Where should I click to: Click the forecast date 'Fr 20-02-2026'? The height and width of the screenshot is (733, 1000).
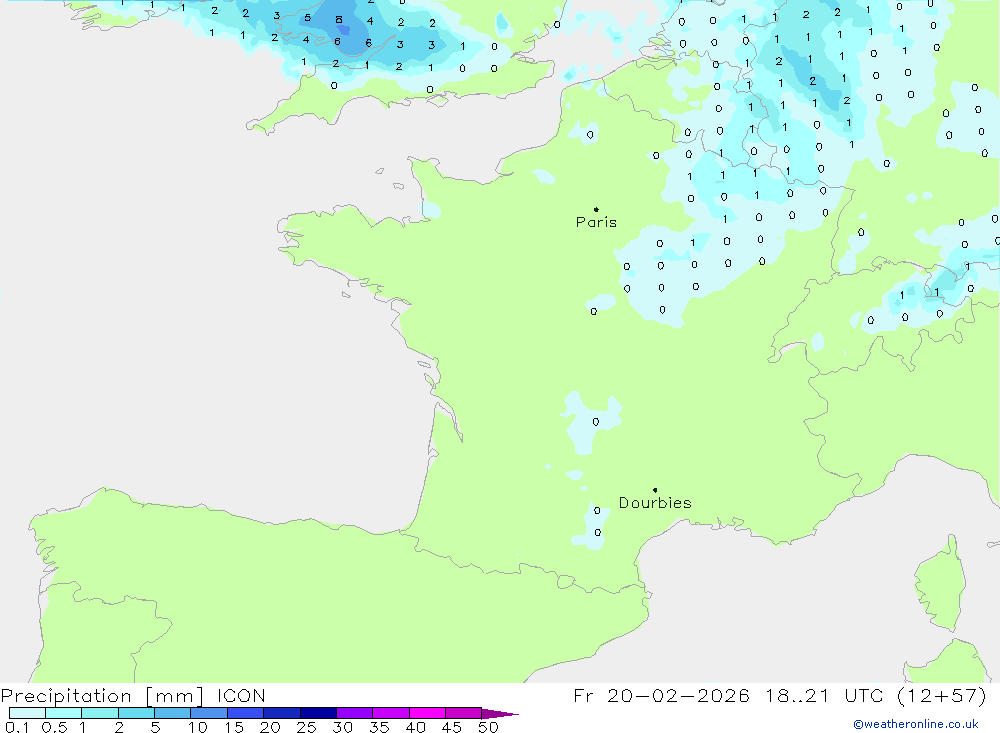point(661,696)
